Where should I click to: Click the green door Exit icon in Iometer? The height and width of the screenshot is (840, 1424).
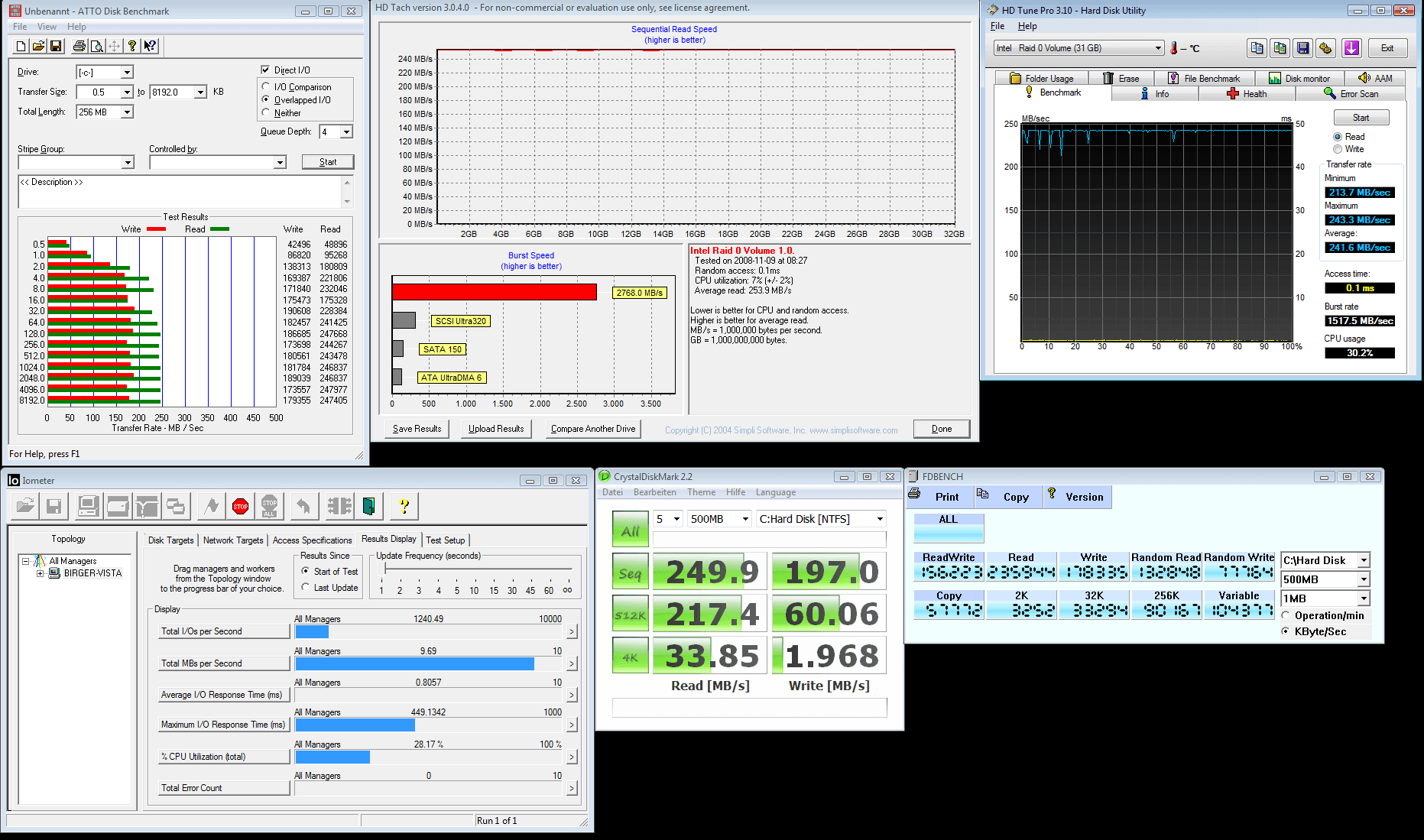tap(369, 506)
